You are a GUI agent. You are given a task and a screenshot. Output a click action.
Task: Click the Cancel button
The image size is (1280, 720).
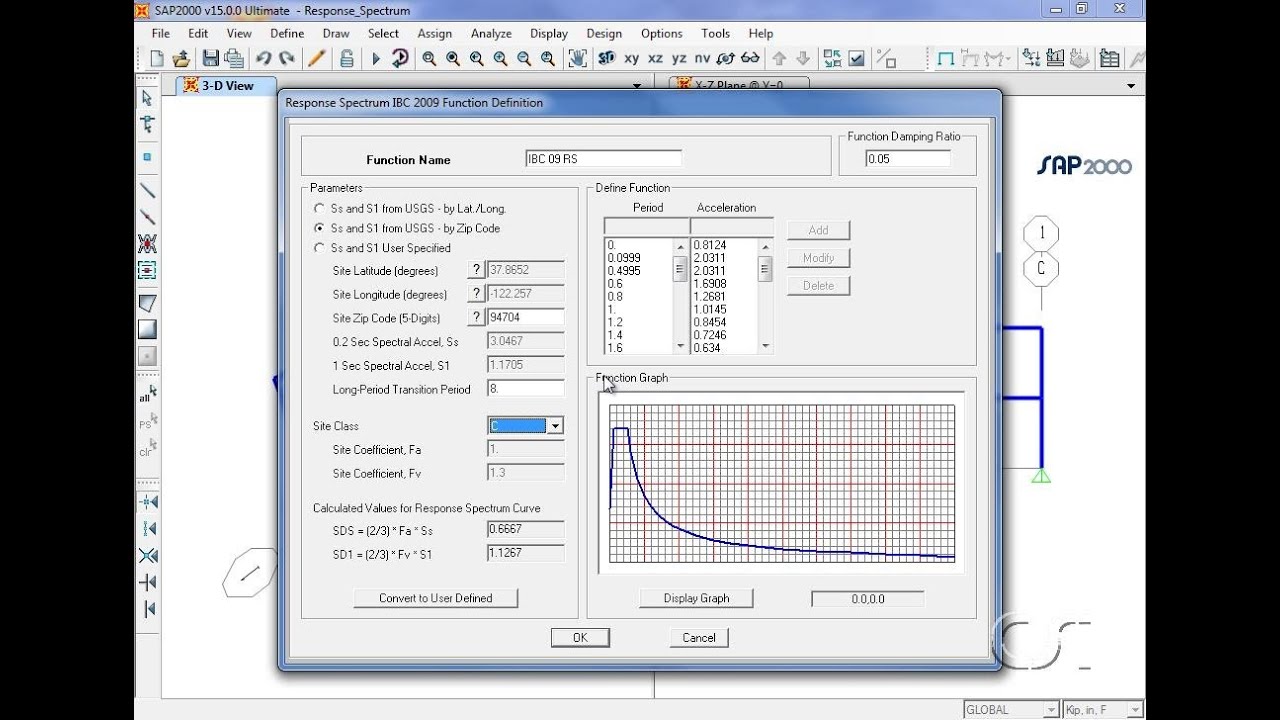[x=699, y=638]
